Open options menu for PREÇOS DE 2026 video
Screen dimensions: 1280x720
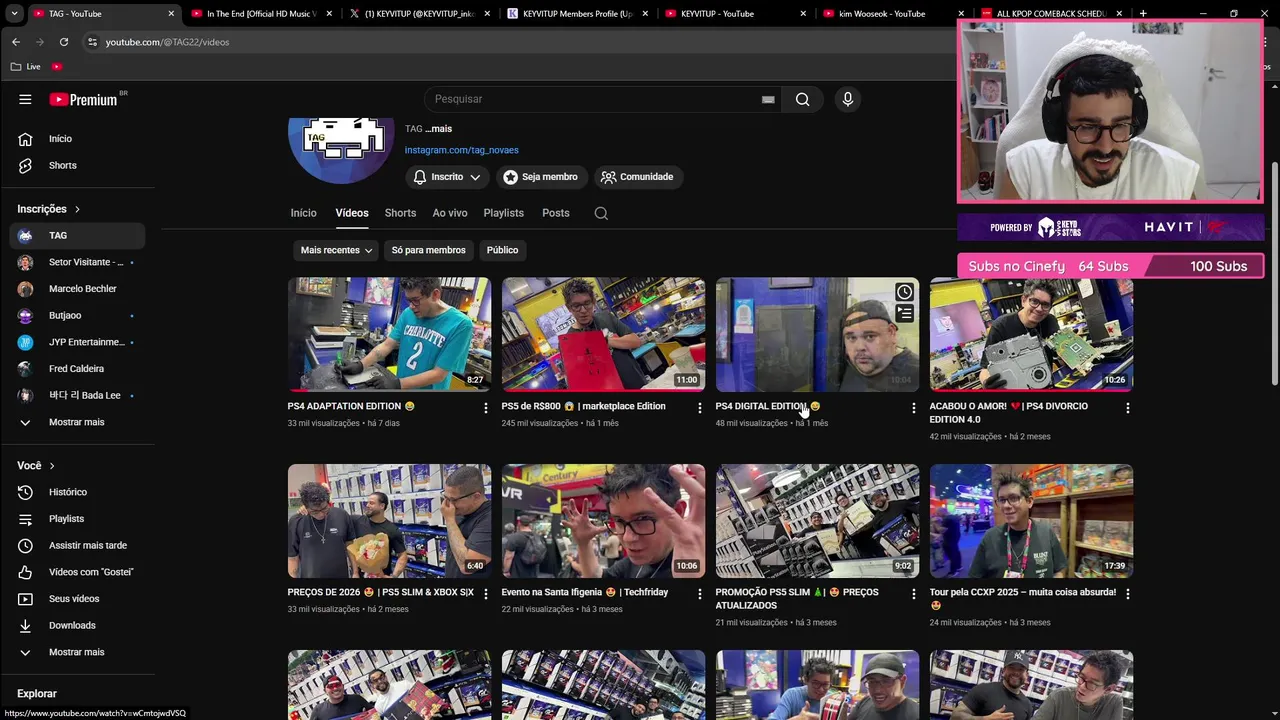[486, 594]
